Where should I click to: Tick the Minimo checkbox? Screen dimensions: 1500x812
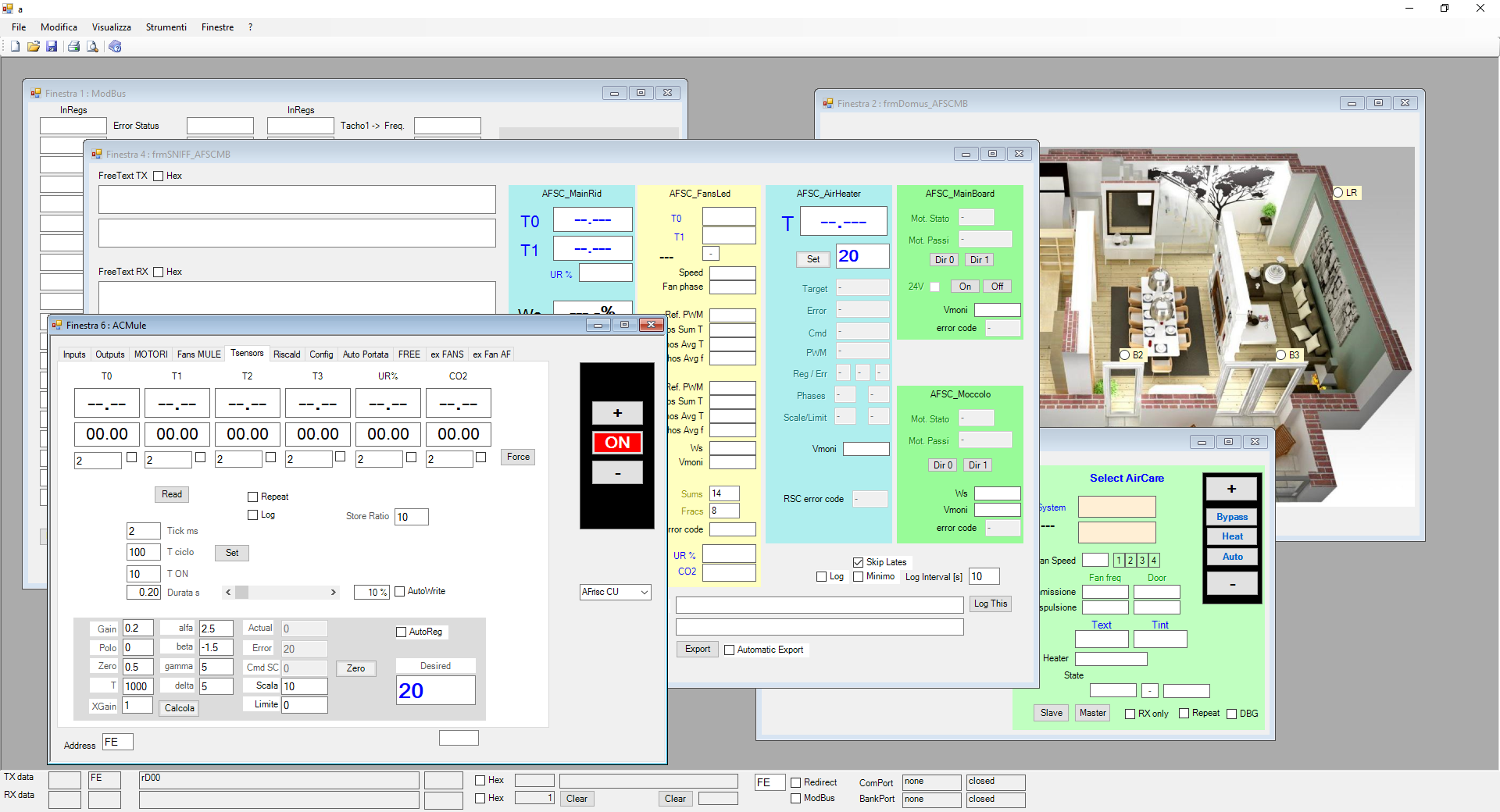tap(859, 577)
